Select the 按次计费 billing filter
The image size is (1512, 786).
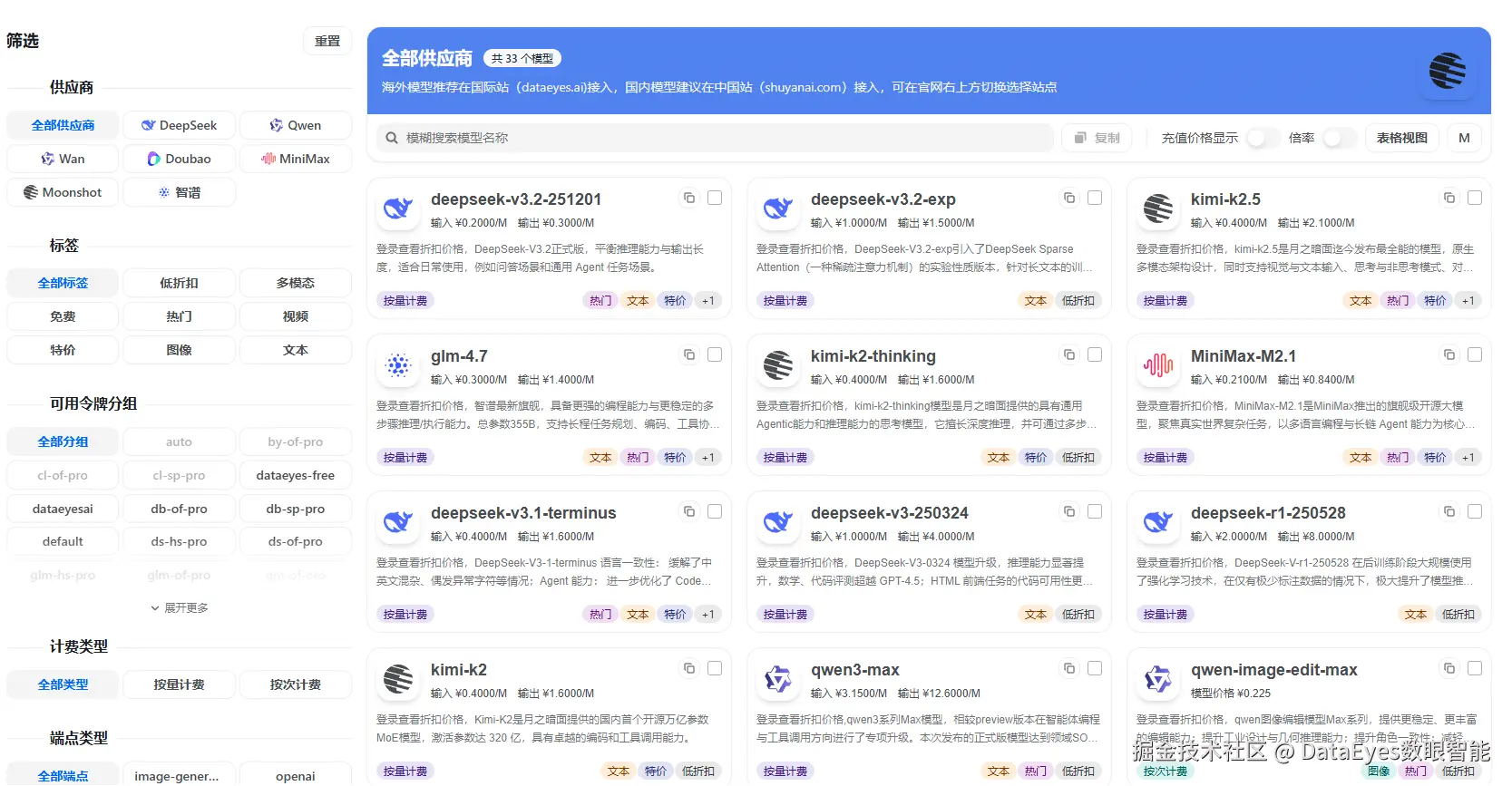(x=296, y=684)
